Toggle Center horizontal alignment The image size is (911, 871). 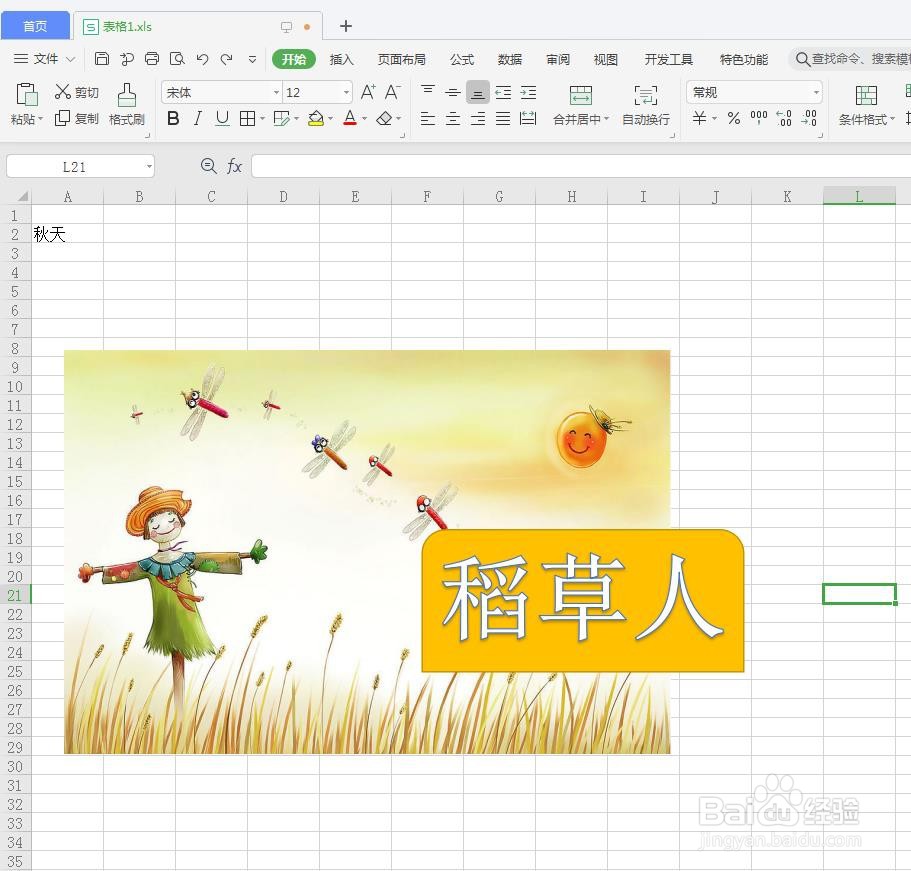453,119
